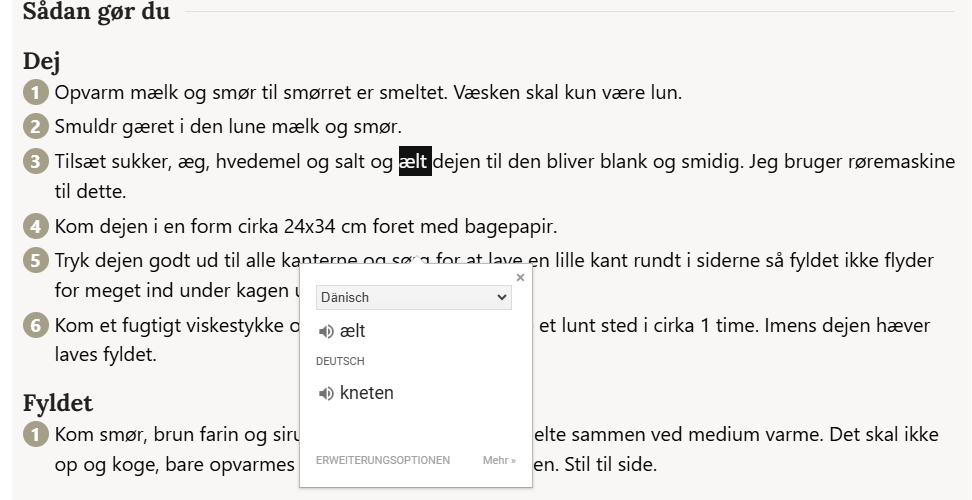This screenshot has height=500, width=972.
Task: Click the dropdown arrow next to Dänisch
Action: click(x=501, y=297)
